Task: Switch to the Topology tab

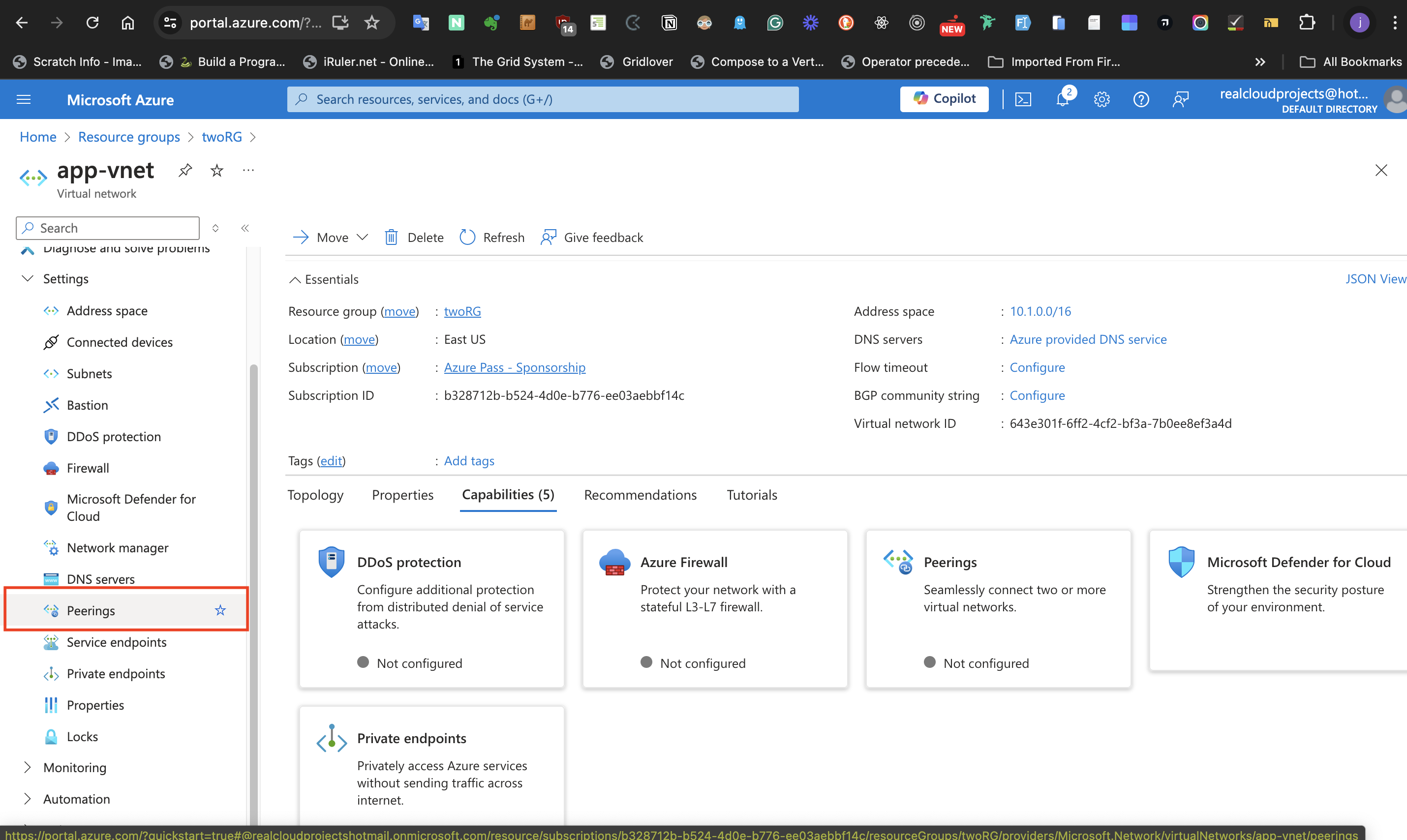Action: (x=315, y=495)
